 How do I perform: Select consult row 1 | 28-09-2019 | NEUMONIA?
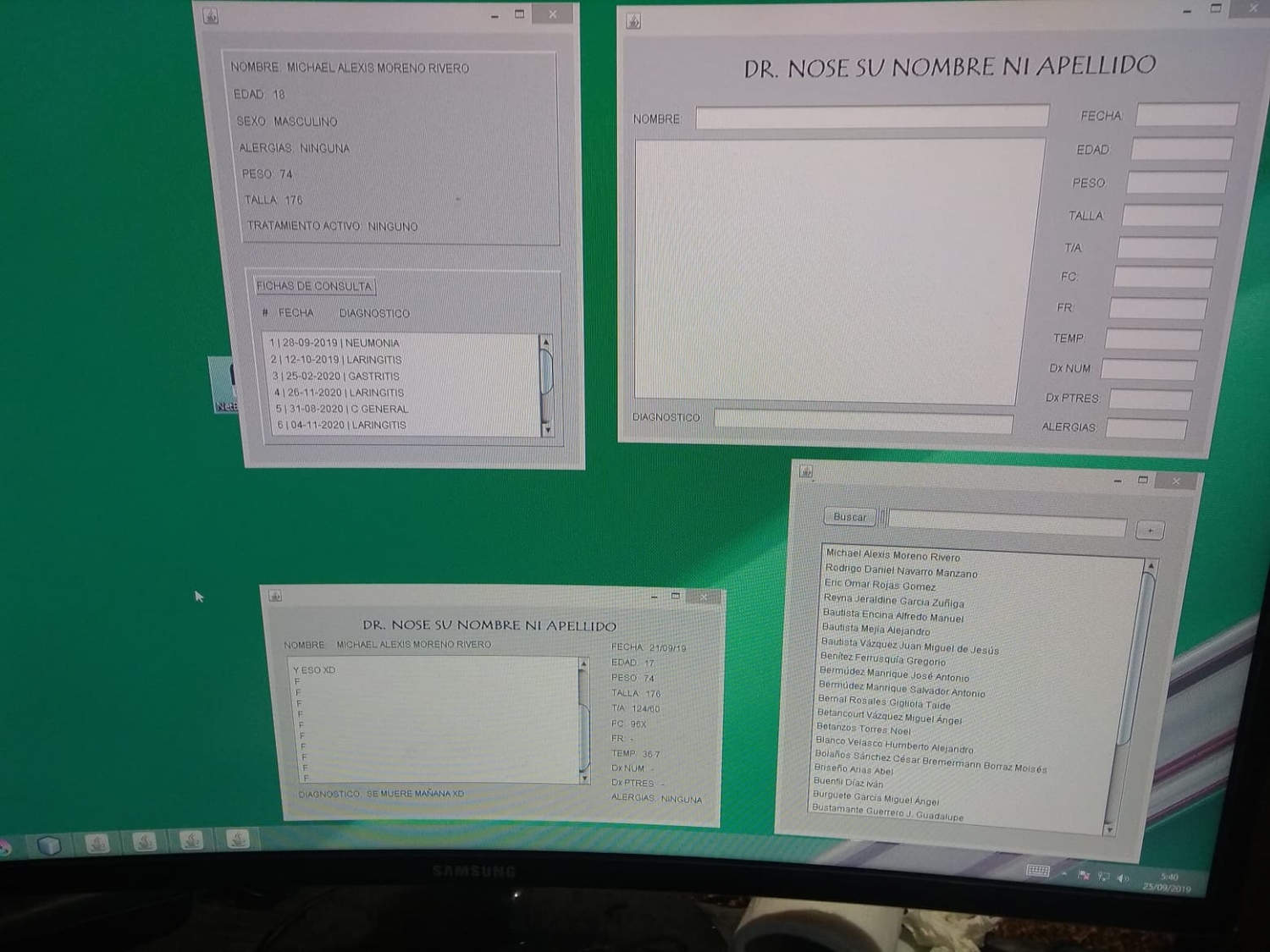coord(403,343)
